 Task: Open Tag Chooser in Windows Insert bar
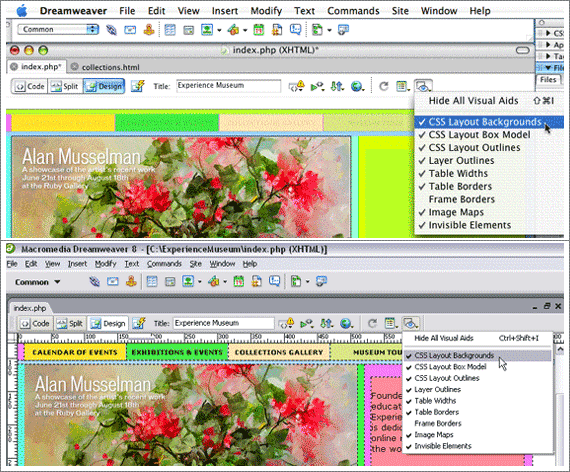[321, 281]
